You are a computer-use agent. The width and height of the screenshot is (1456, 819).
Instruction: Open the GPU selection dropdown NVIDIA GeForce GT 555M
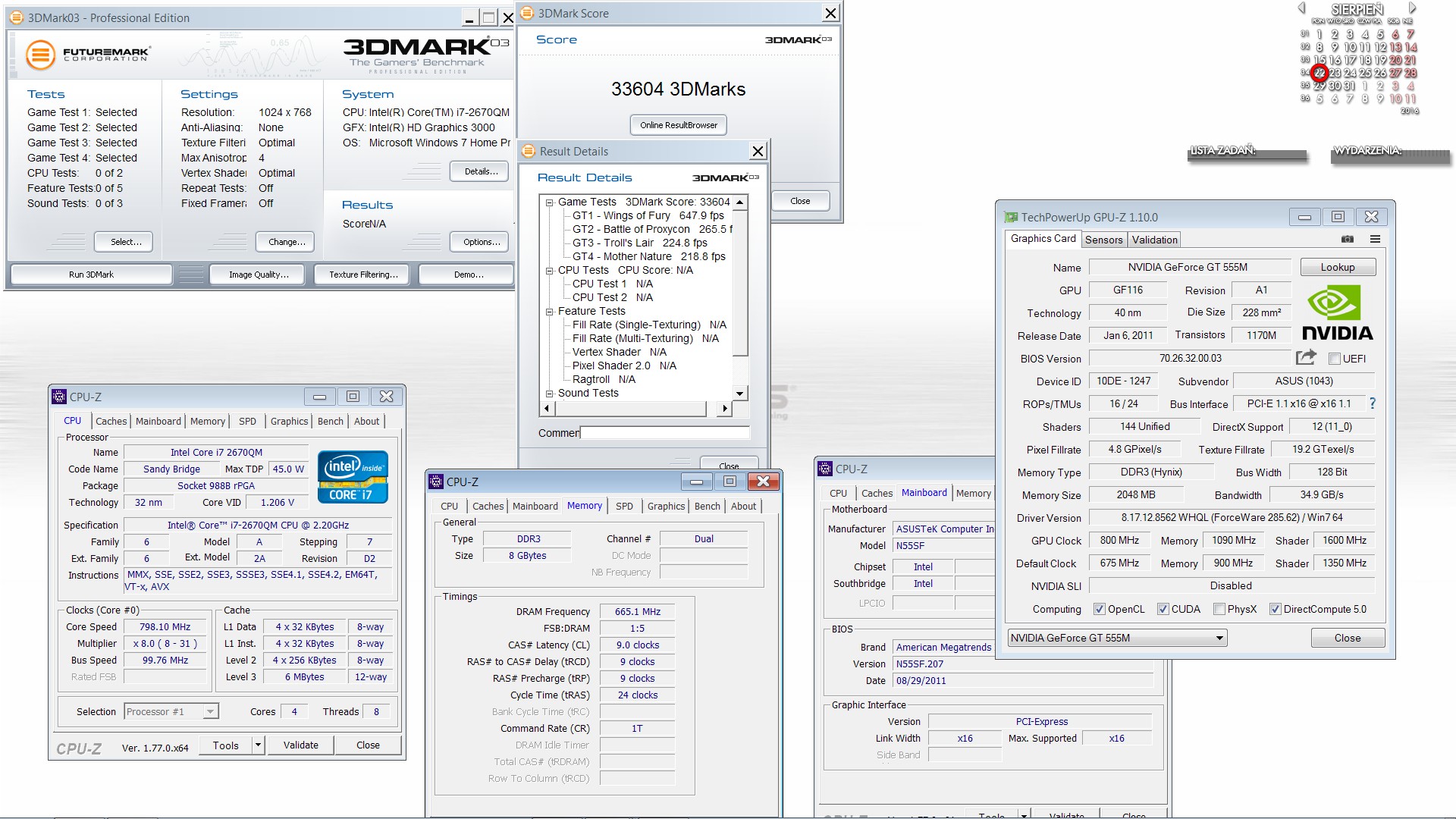coord(1117,638)
